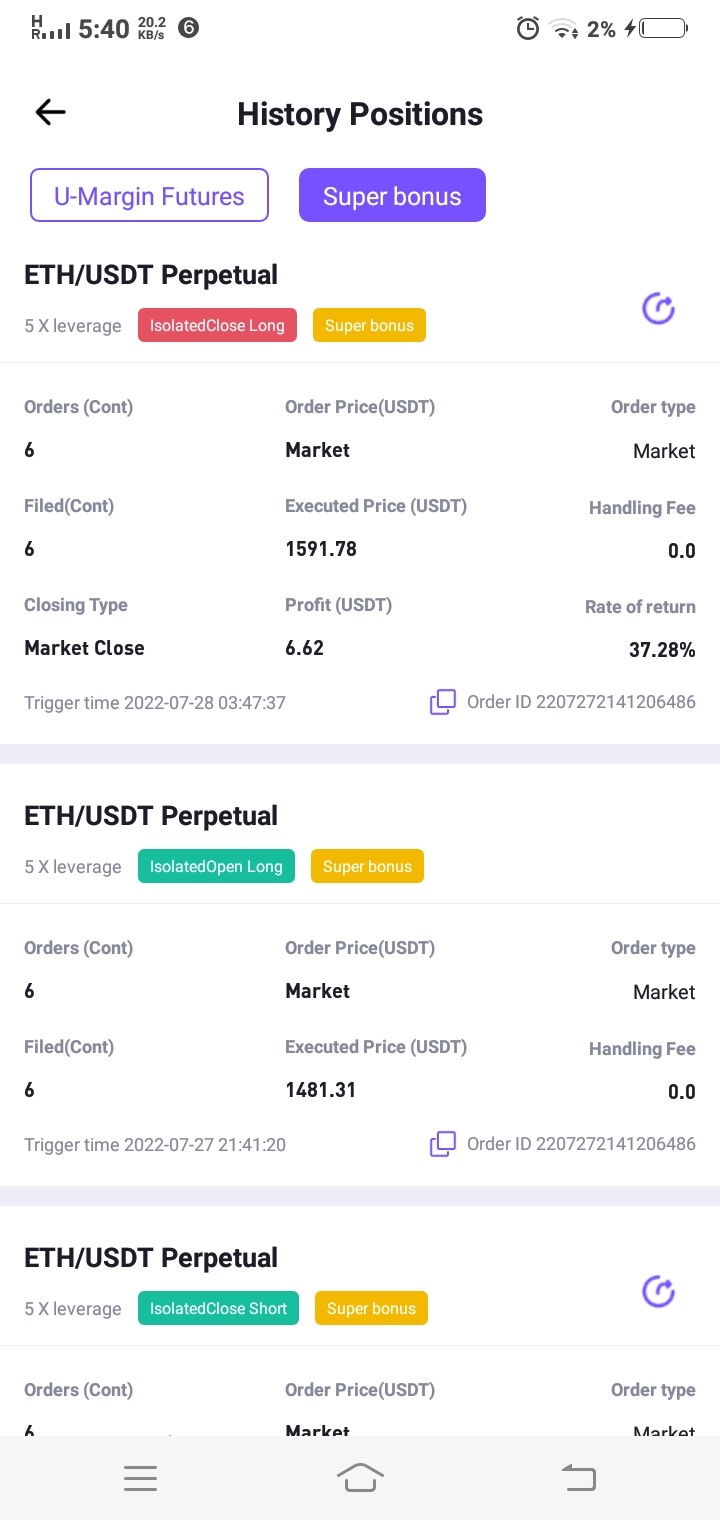The width and height of the screenshot is (720, 1520).
Task: Open first ETH/USDT Perpetual position title
Action: pyautogui.click(x=151, y=275)
